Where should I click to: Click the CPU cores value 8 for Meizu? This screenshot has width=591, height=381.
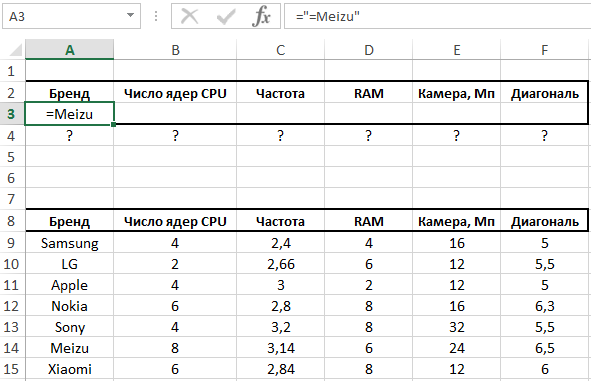point(175,348)
